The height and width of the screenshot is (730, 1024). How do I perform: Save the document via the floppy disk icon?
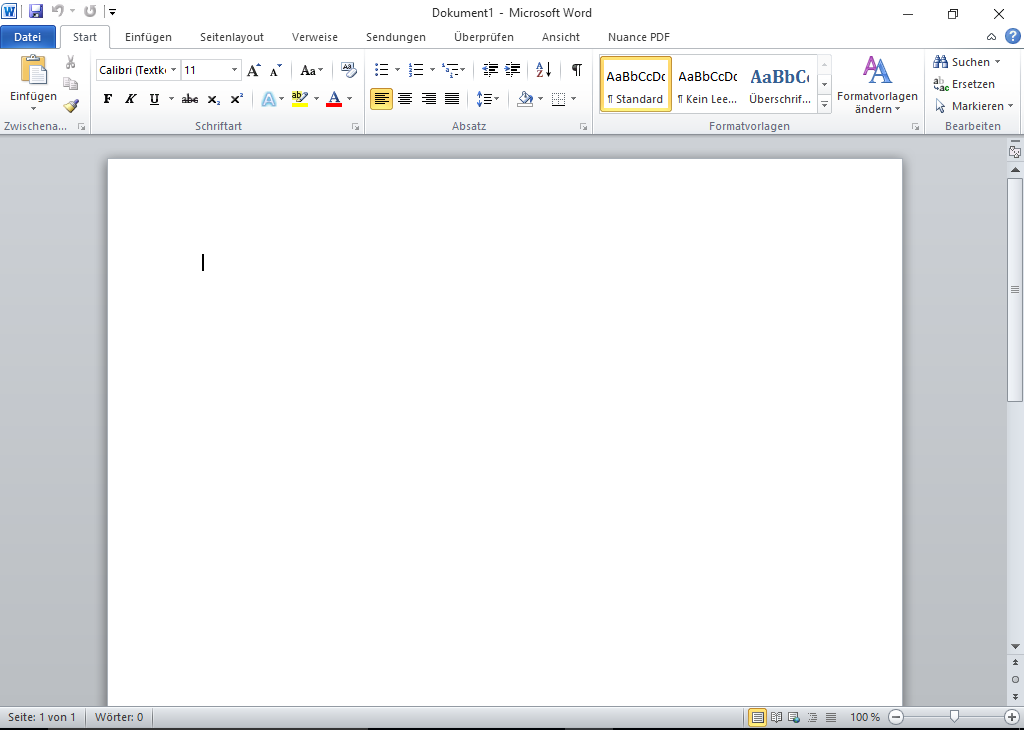(x=36, y=12)
